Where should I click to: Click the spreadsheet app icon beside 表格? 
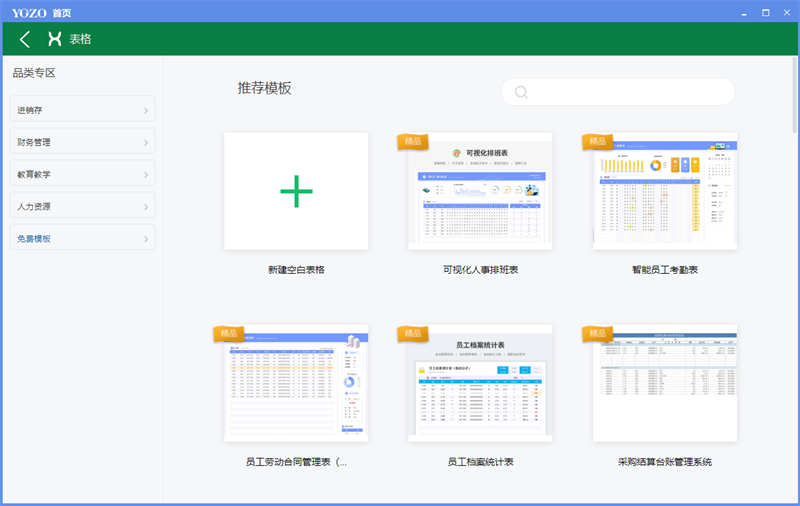coord(55,39)
